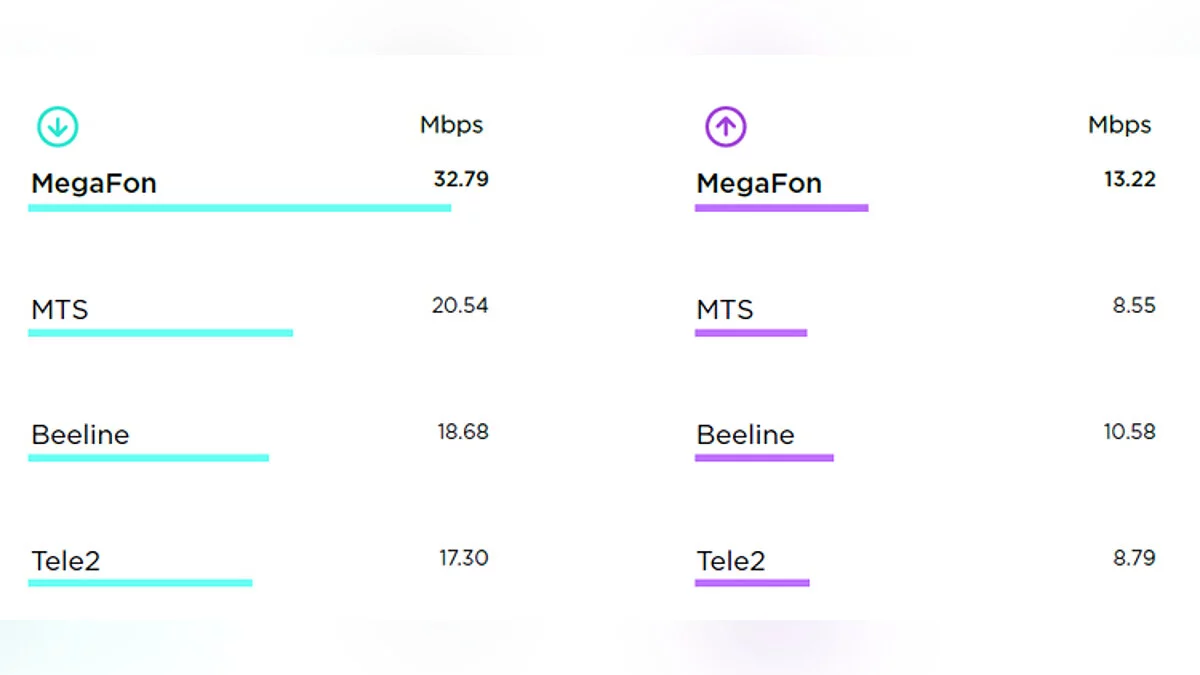
Task: Click MTS's teal download speed bar
Action: tap(160, 333)
